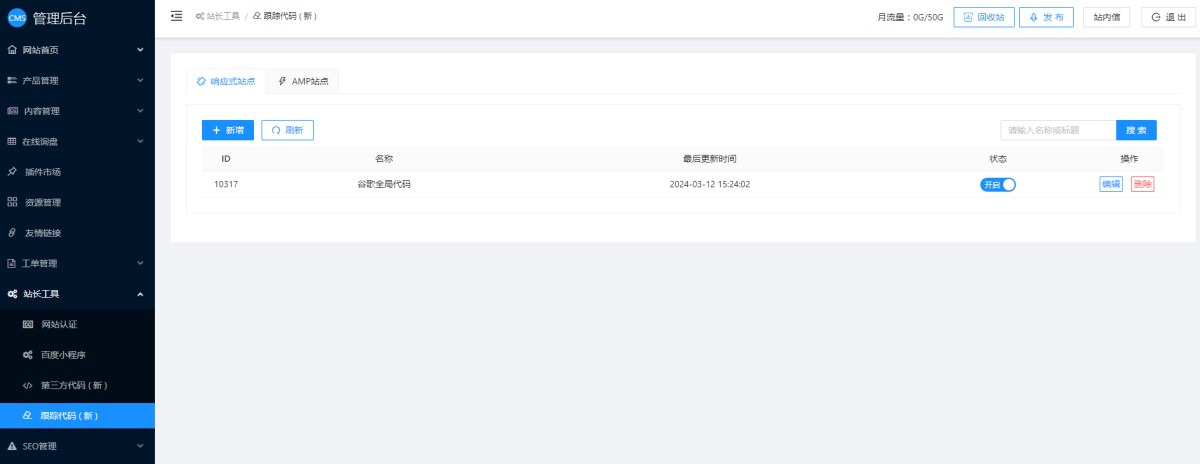Image resolution: width=1200 pixels, height=464 pixels.
Task: Click the plus icon on 新增 button
Action: coord(216,130)
